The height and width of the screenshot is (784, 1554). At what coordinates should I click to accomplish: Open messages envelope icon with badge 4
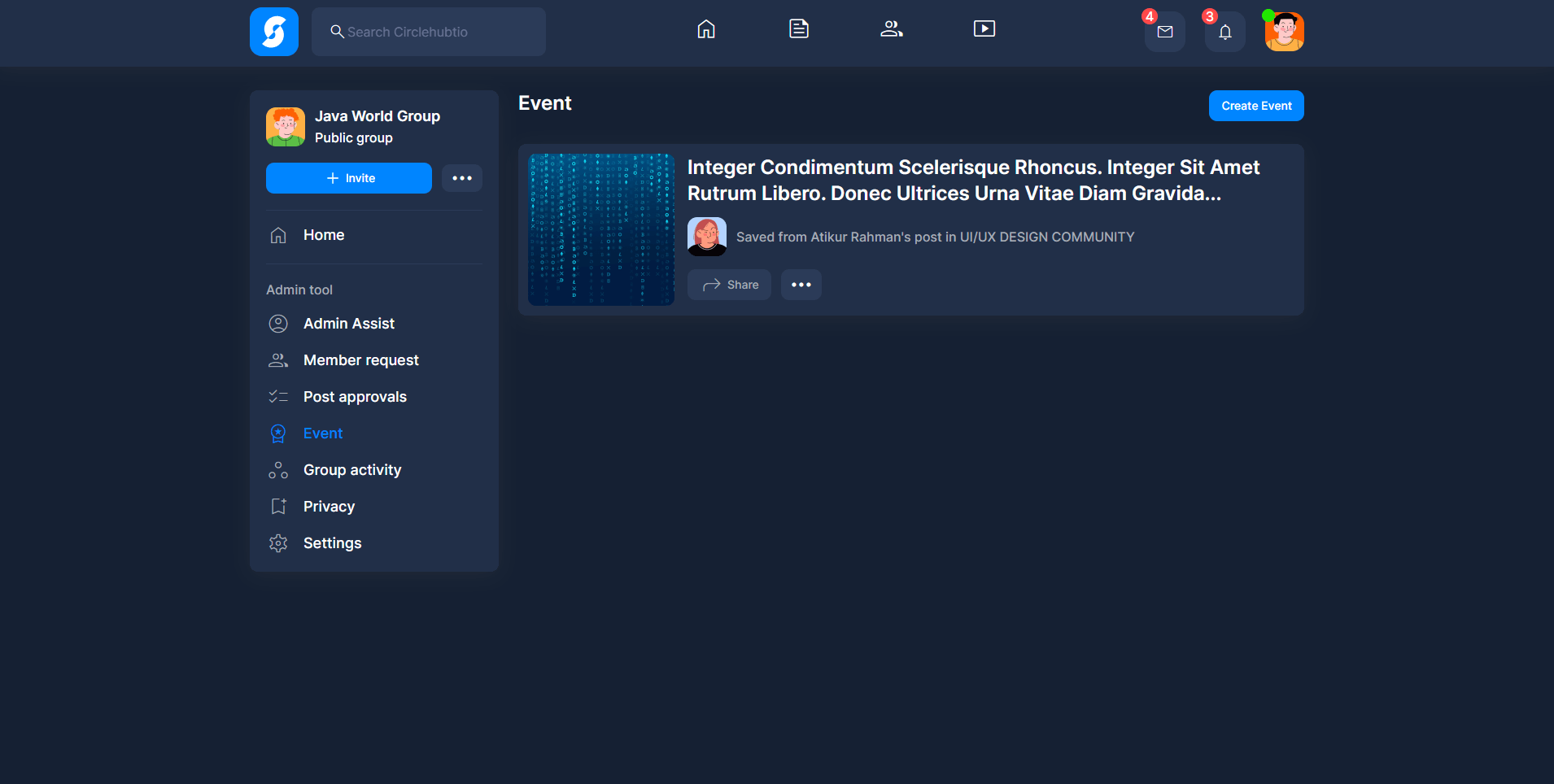pyautogui.click(x=1165, y=32)
